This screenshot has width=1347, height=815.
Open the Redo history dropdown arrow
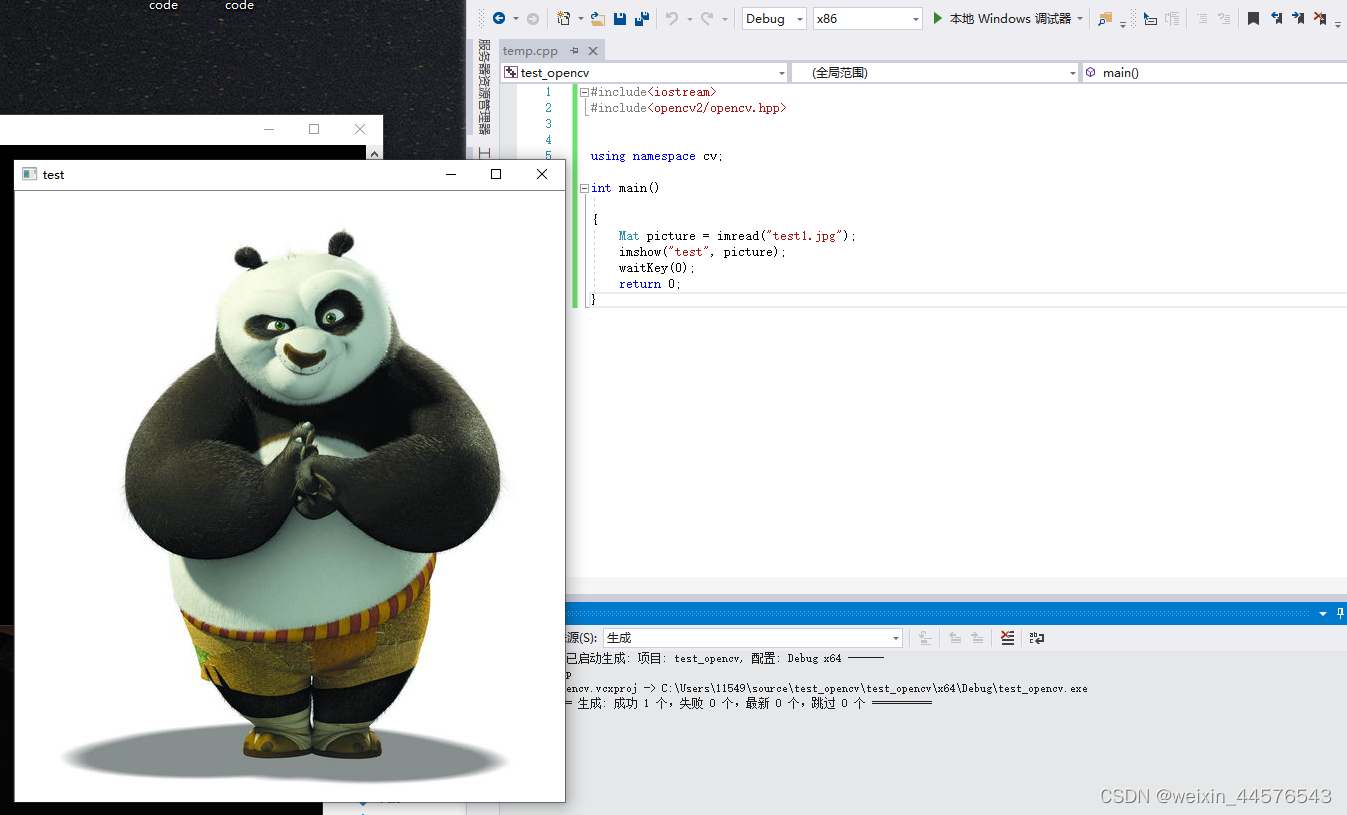725,19
